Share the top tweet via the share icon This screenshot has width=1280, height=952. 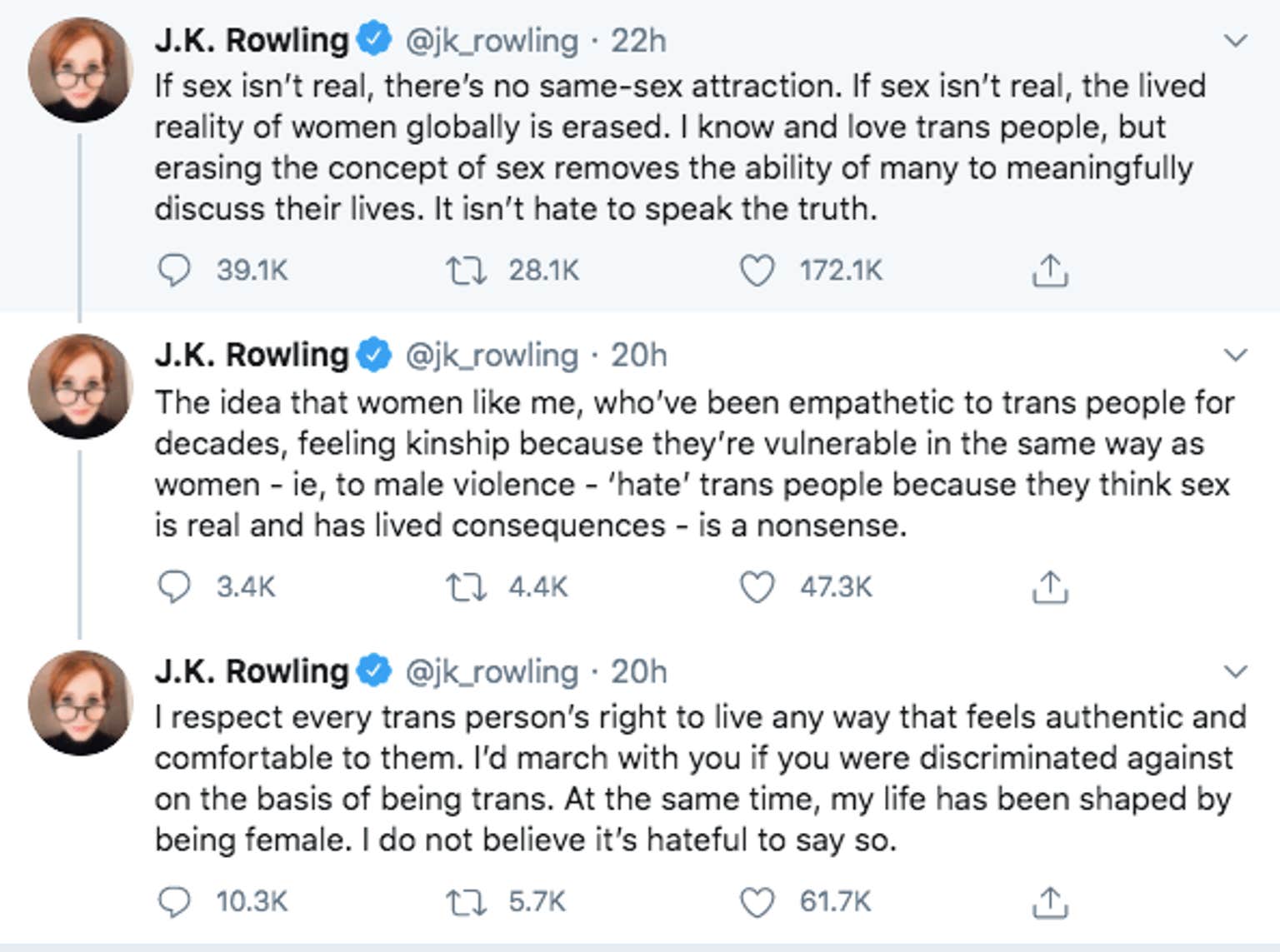tap(1052, 268)
